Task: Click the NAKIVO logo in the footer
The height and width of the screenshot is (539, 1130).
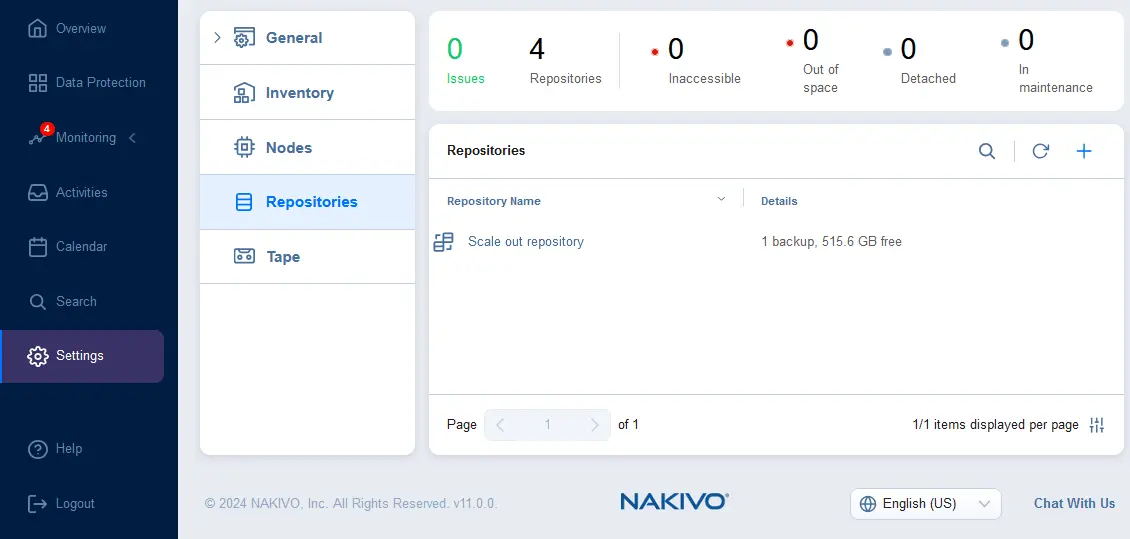Action: click(675, 502)
